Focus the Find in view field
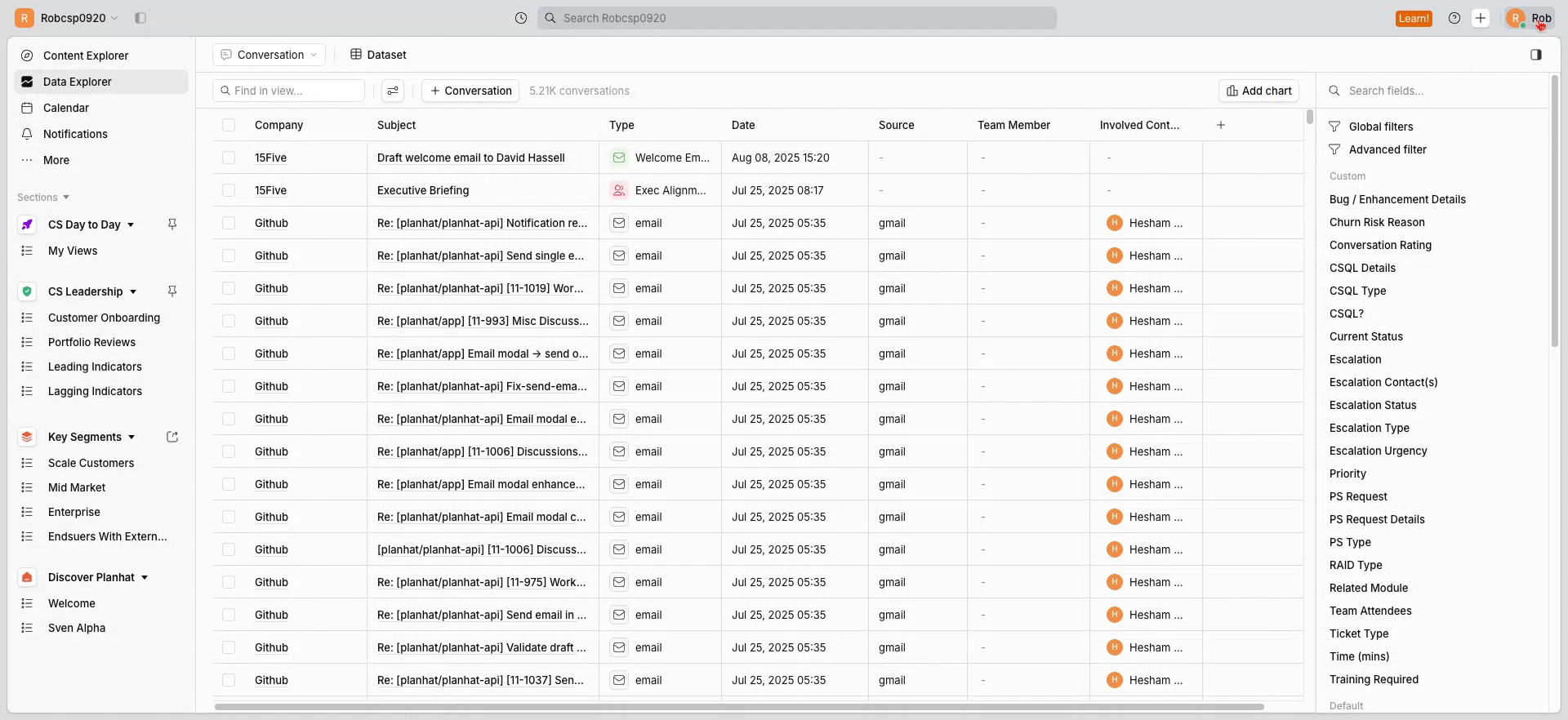The height and width of the screenshot is (720, 1568). pos(288,91)
